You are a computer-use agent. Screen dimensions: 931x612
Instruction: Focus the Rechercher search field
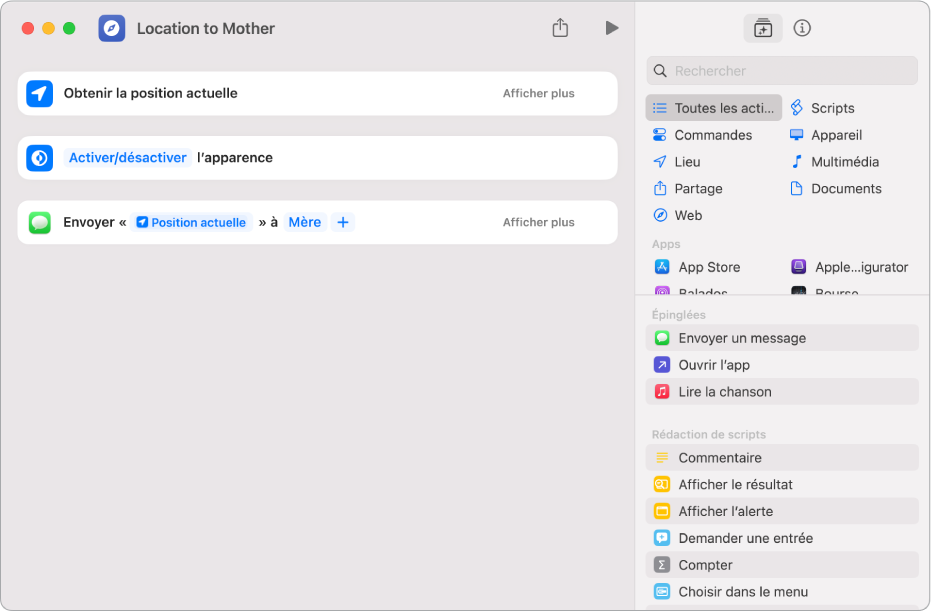point(782,71)
